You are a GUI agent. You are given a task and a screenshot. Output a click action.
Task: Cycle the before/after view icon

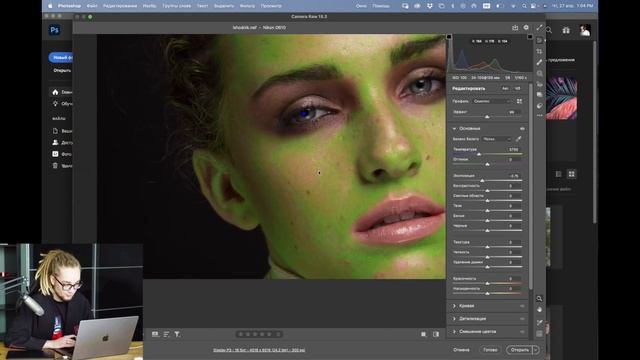436,334
